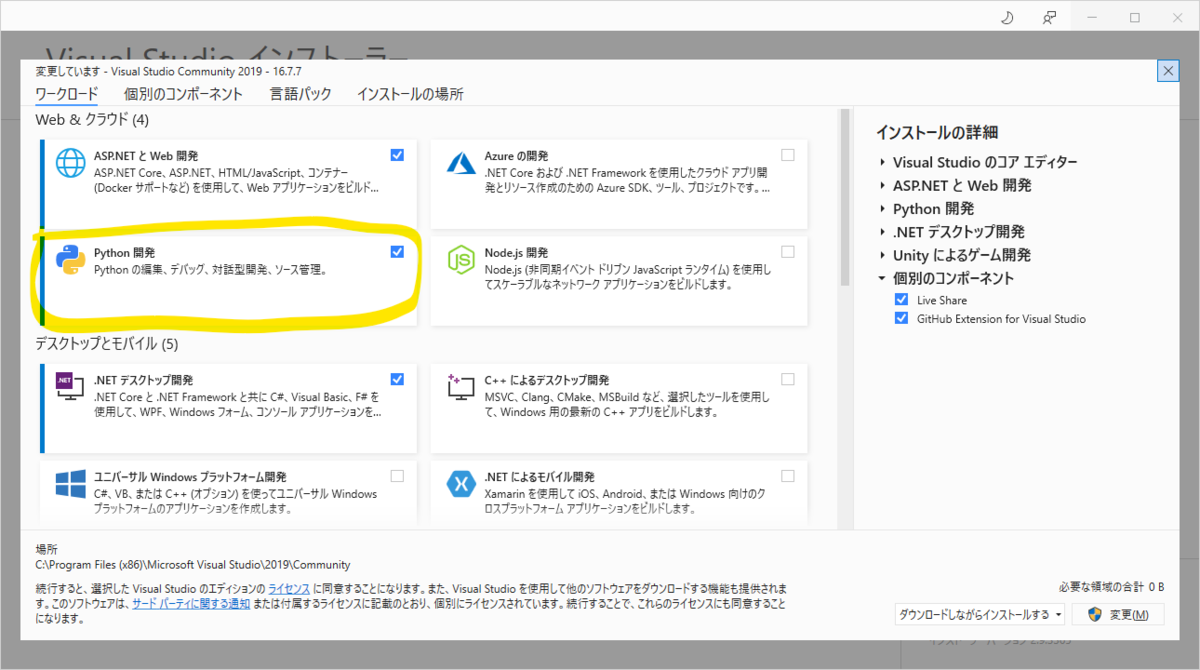Click the ASP.NET globe workload icon
Screen dimensions: 1200x670
[71, 163]
